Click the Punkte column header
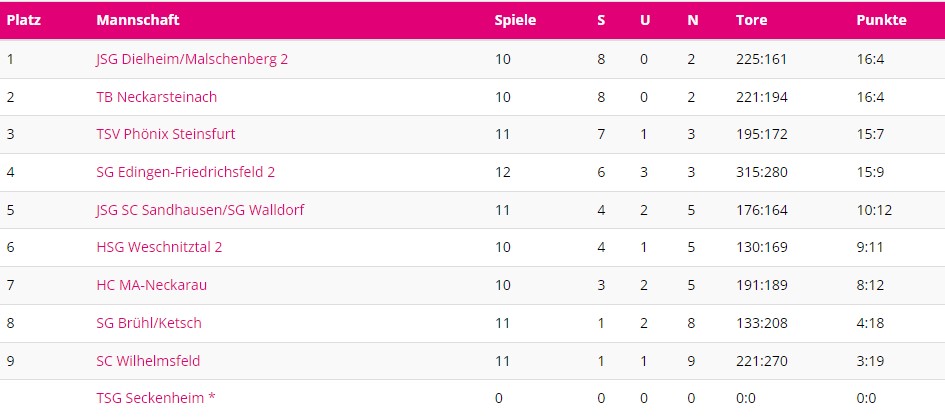Viewport: 945px width, 419px height. 881,20
